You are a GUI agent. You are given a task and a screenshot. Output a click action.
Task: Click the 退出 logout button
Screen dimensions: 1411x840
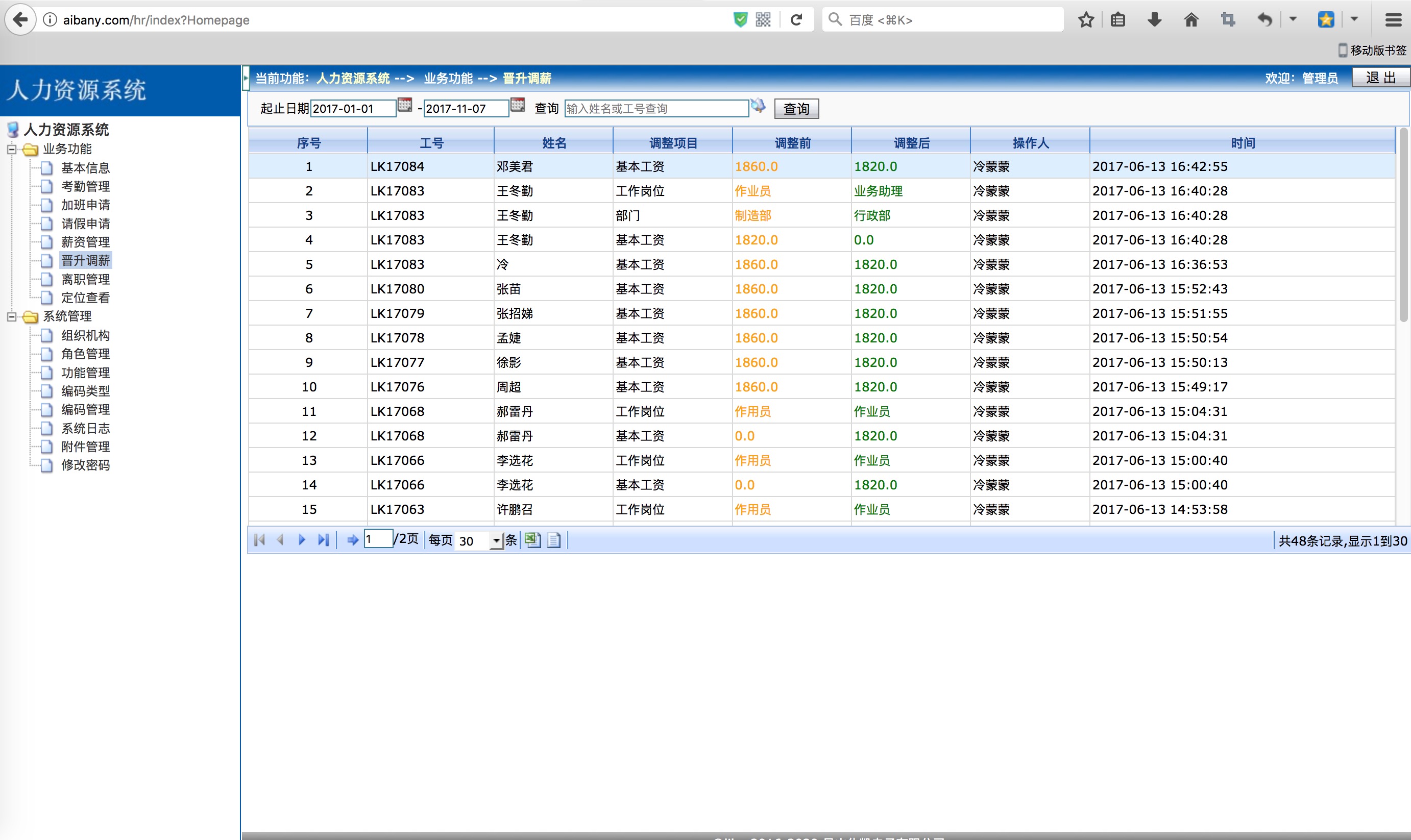(1380, 78)
